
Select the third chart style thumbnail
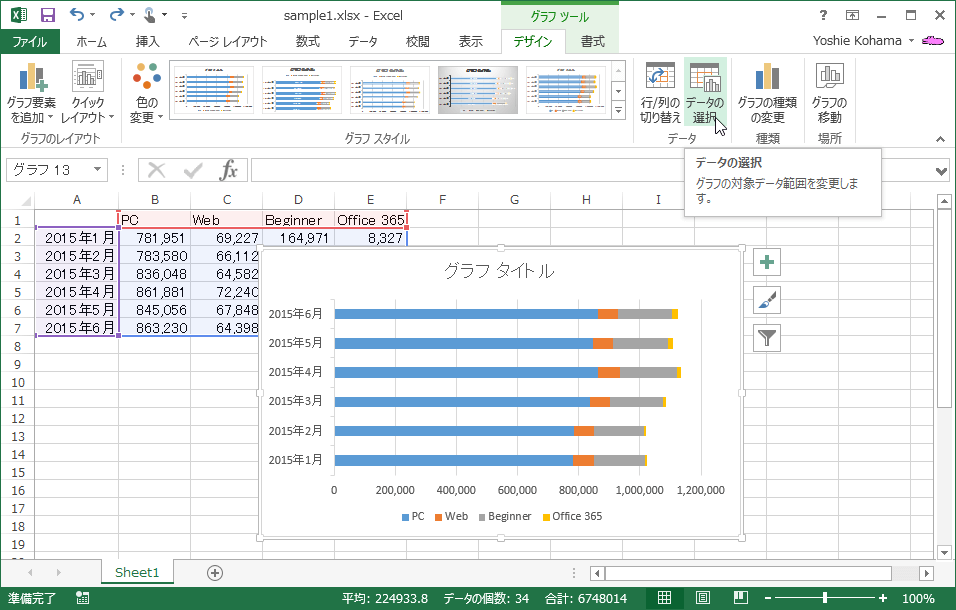tap(390, 90)
